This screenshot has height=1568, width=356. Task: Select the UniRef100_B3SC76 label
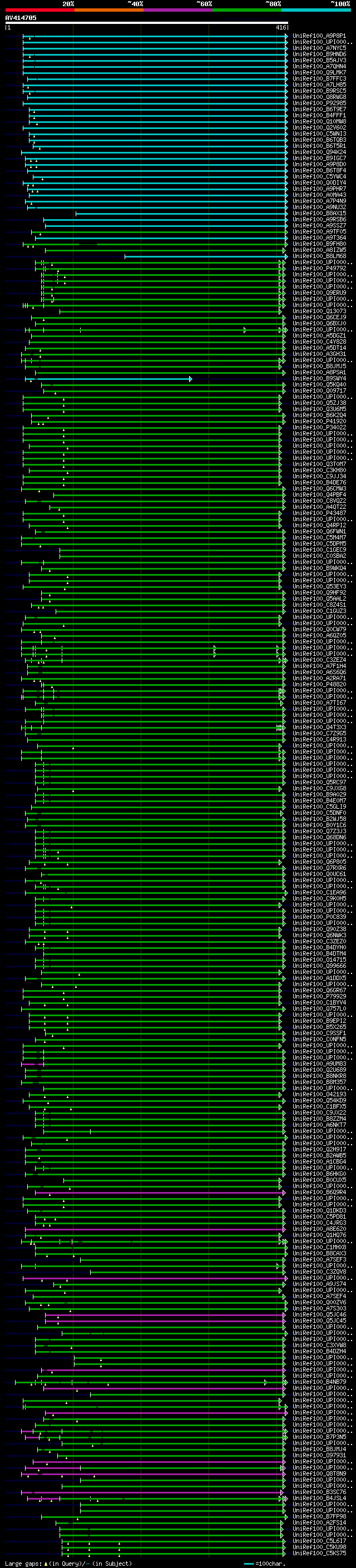click(x=319, y=1492)
